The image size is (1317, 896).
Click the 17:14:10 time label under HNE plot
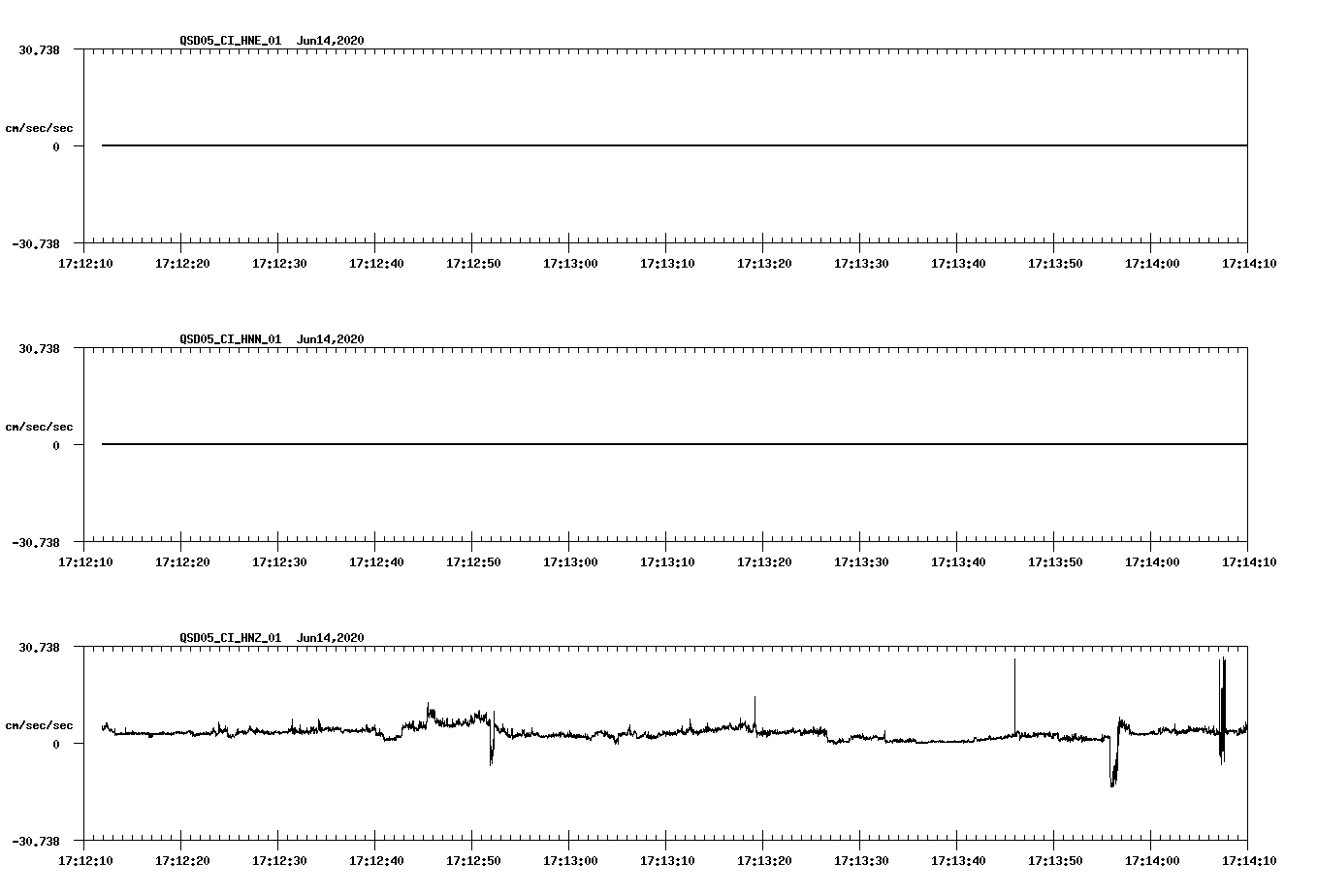coord(1249,263)
